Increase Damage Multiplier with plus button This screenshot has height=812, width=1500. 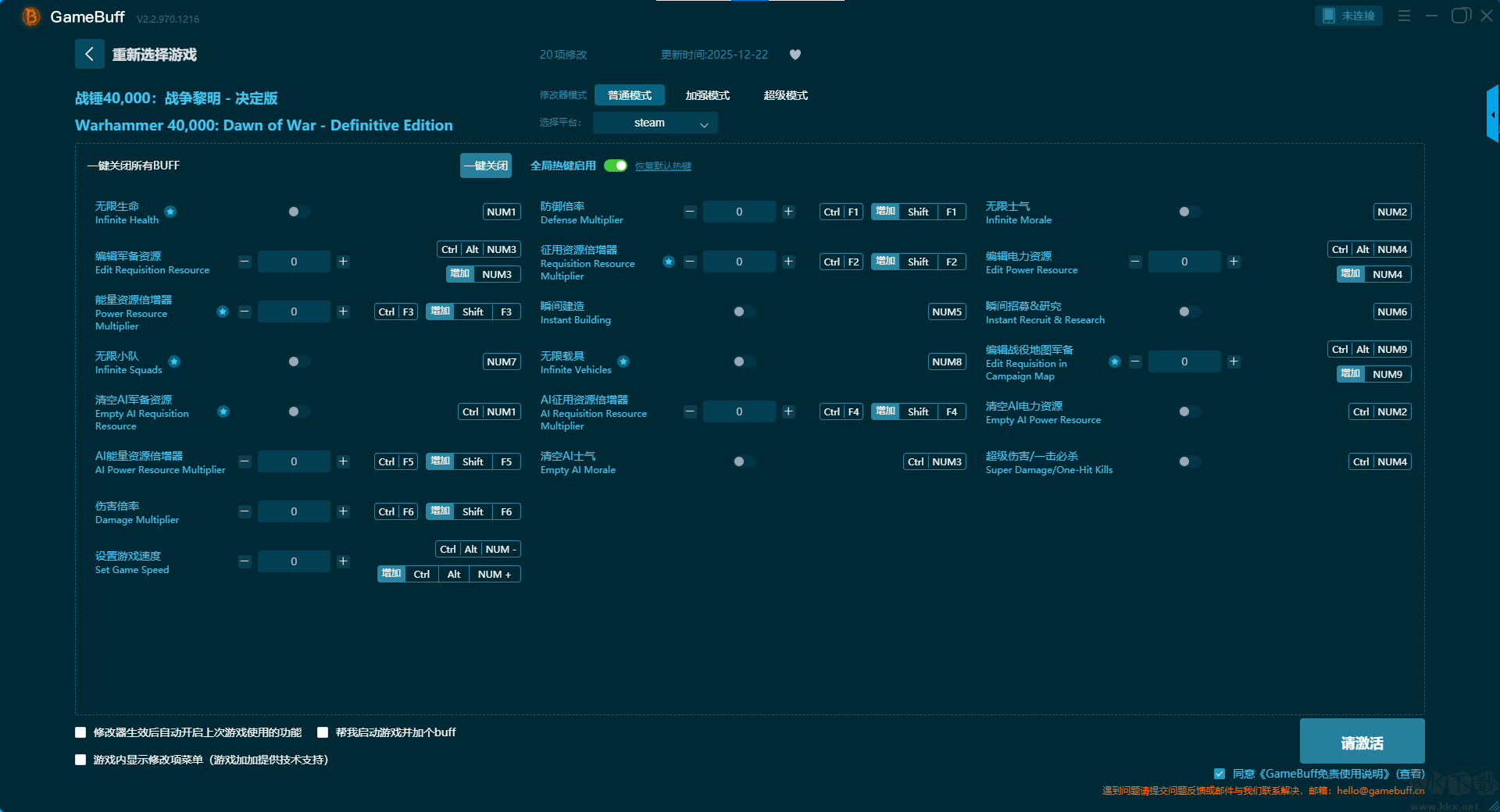tap(343, 511)
